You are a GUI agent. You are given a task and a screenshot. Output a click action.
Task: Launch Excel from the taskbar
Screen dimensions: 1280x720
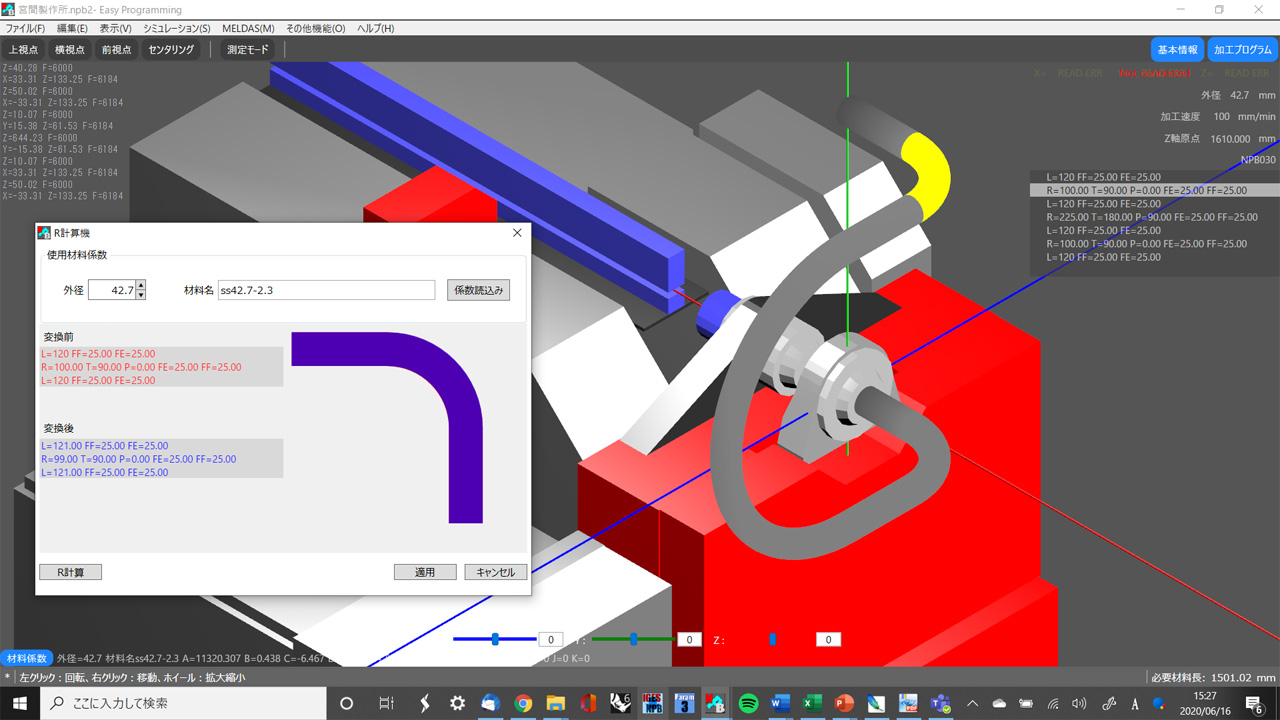pyautogui.click(x=812, y=703)
